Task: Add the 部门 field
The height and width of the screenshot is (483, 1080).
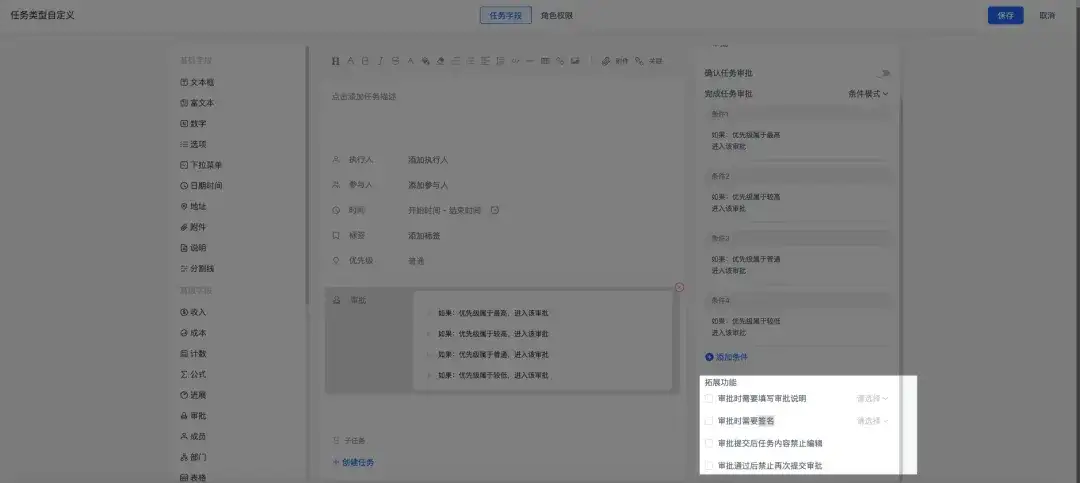Action: click(x=193, y=457)
